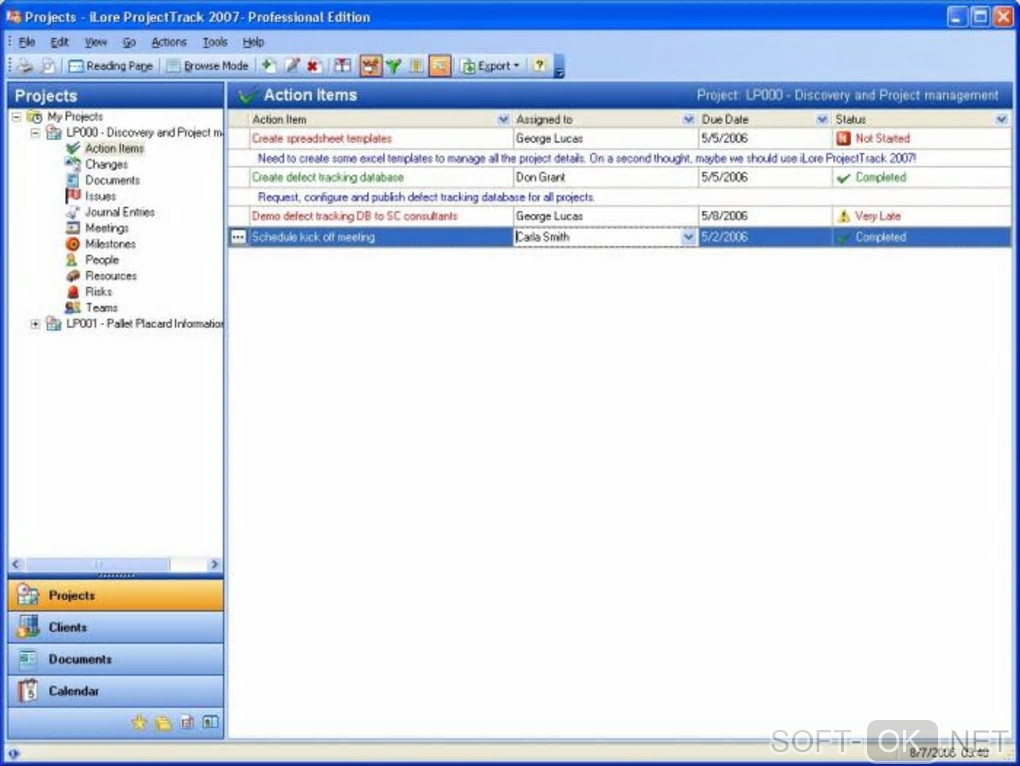Click the Meetings icon in tree

point(73,228)
